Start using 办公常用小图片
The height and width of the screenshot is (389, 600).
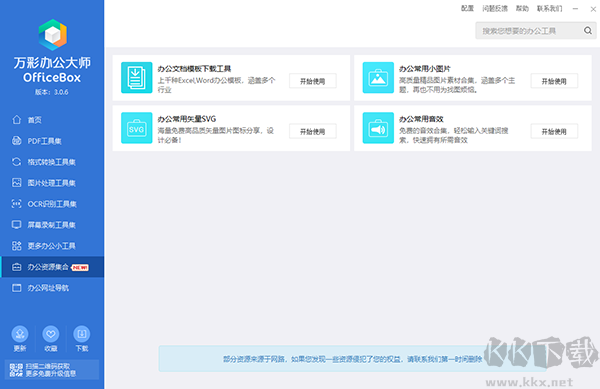pyautogui.click(x=554, y=81)
